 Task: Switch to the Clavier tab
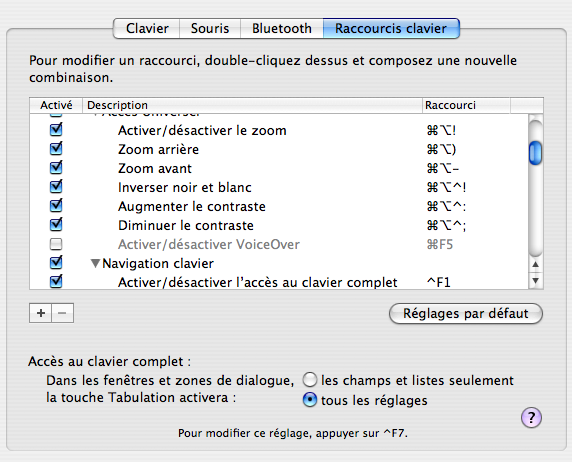coord(147,28)
